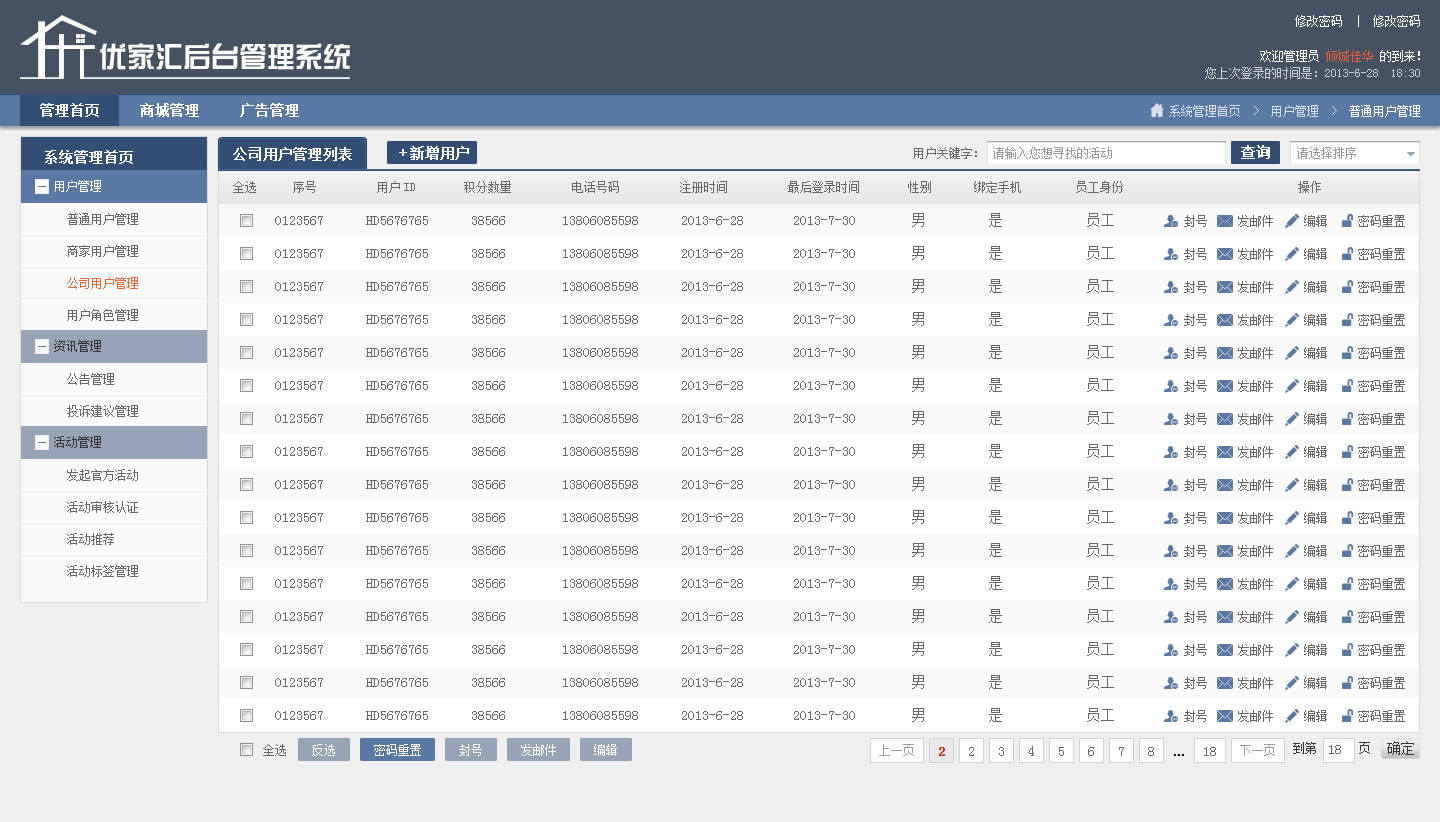Click the bulk 编辑 button below the table

click(606, 750)
